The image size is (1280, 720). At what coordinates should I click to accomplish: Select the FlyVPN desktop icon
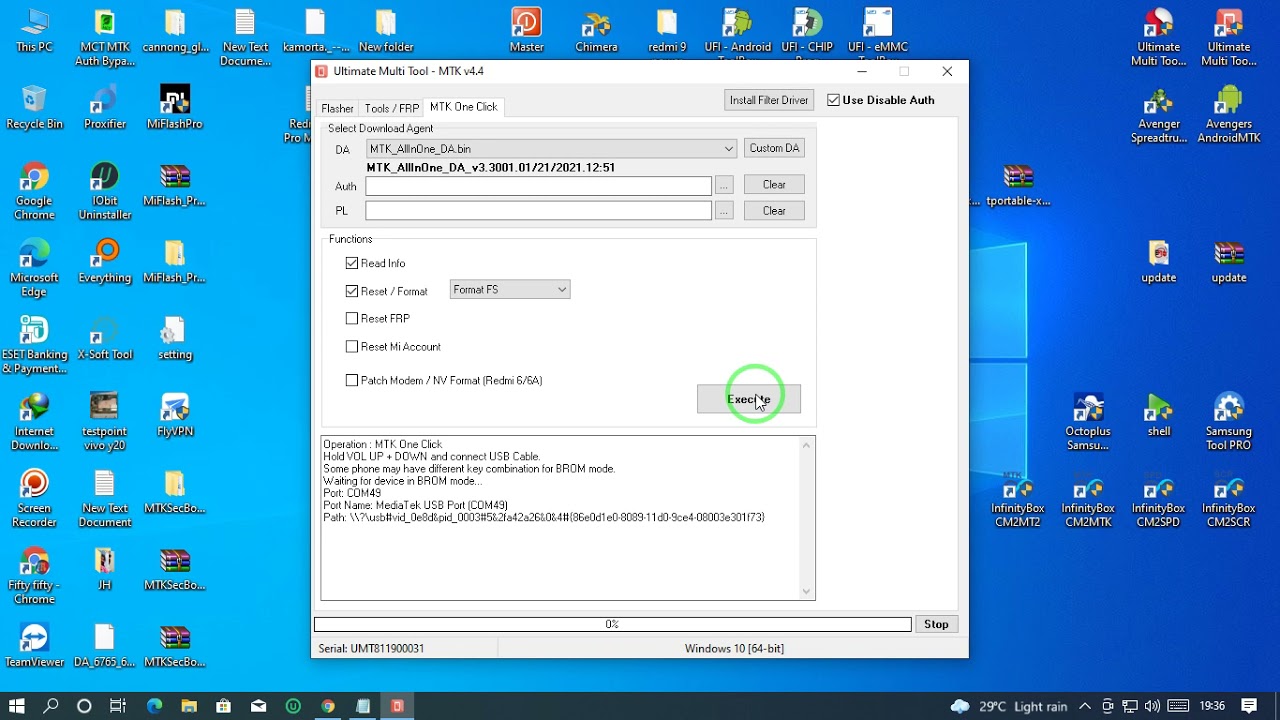point(174,414)
